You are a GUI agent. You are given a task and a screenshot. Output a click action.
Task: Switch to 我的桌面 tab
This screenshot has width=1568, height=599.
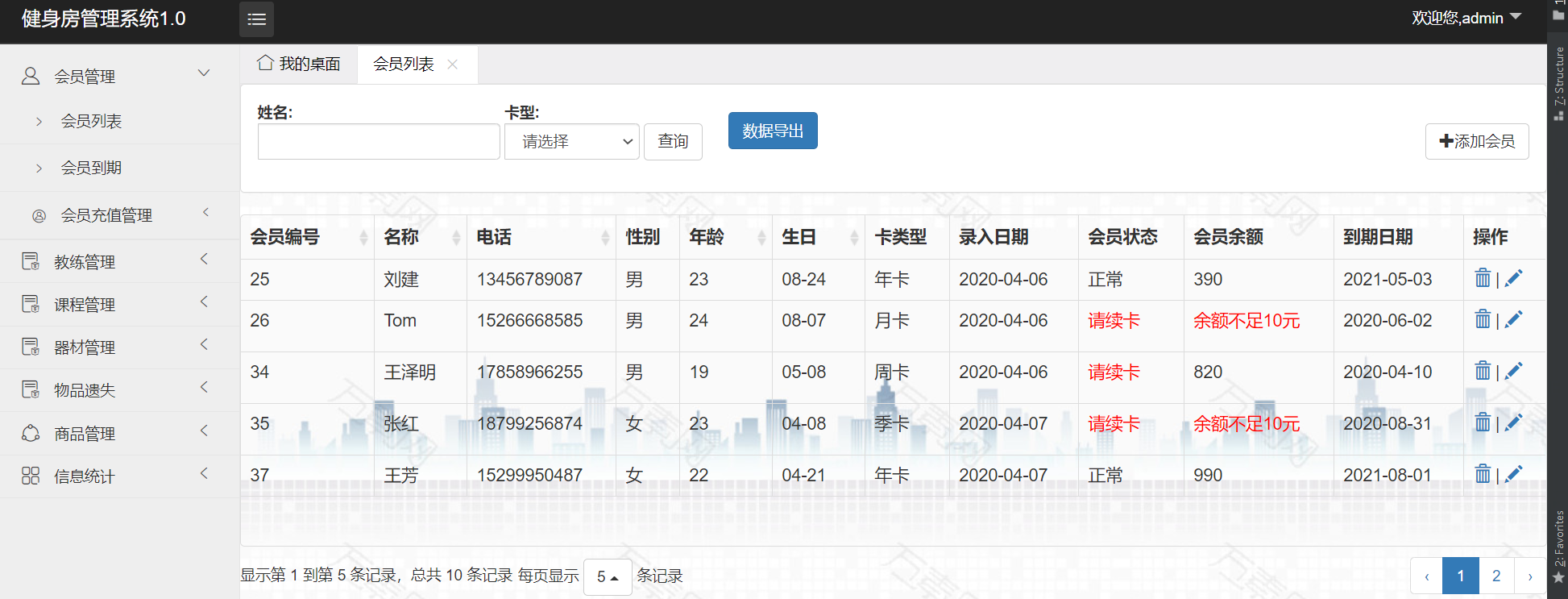pos(300,64)
